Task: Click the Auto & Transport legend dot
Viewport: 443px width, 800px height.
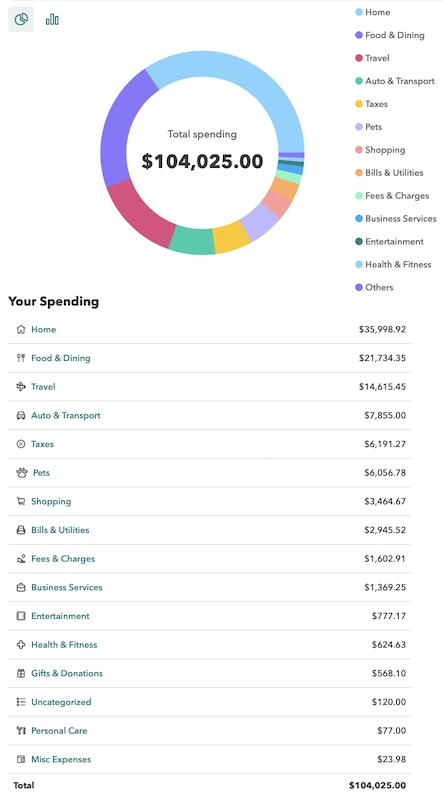Action: pos(359,81)
